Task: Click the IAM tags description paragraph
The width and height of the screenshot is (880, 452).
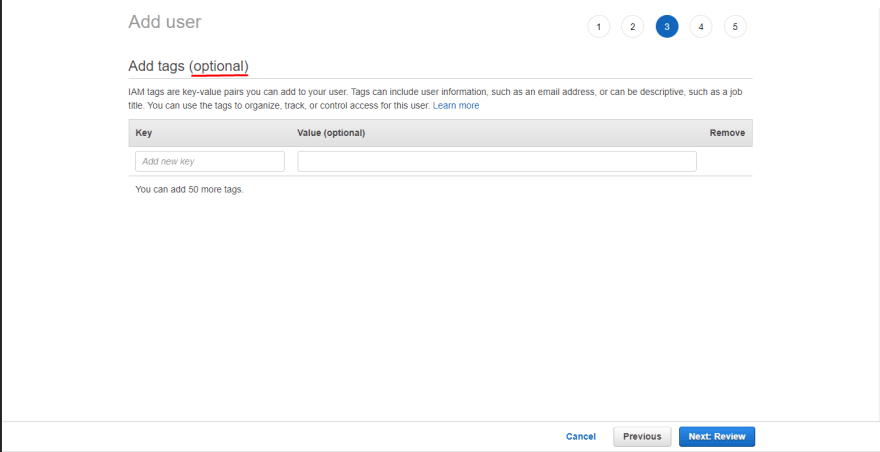Action: (436, 98)
